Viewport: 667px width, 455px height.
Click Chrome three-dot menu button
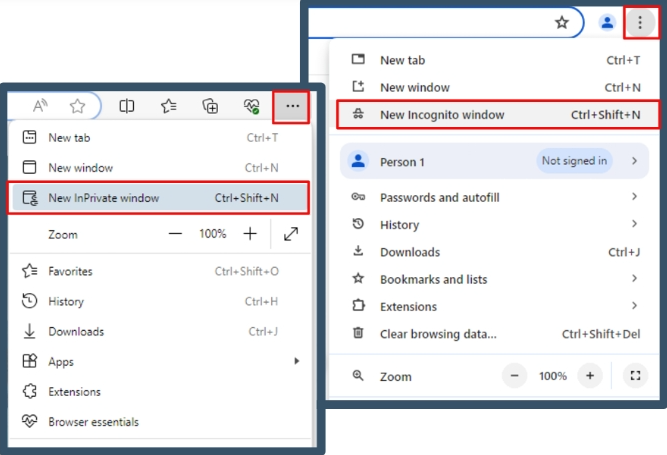(x=640, y=22)
